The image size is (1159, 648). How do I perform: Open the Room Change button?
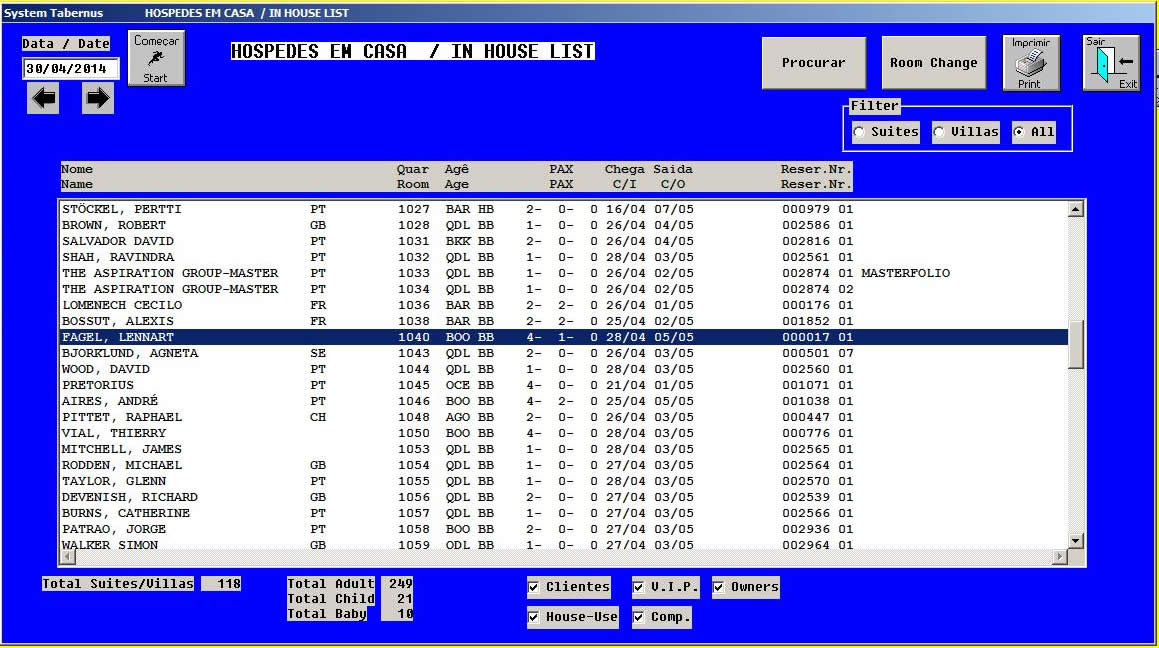933,63
